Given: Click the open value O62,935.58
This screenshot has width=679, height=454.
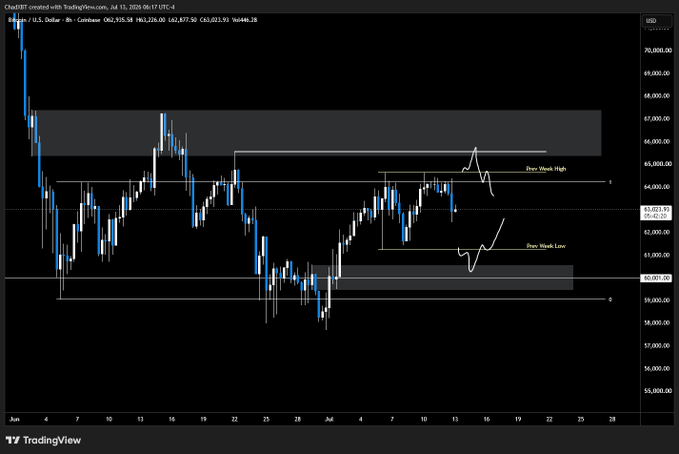Looking at the screenshot, I should (118, 20).
